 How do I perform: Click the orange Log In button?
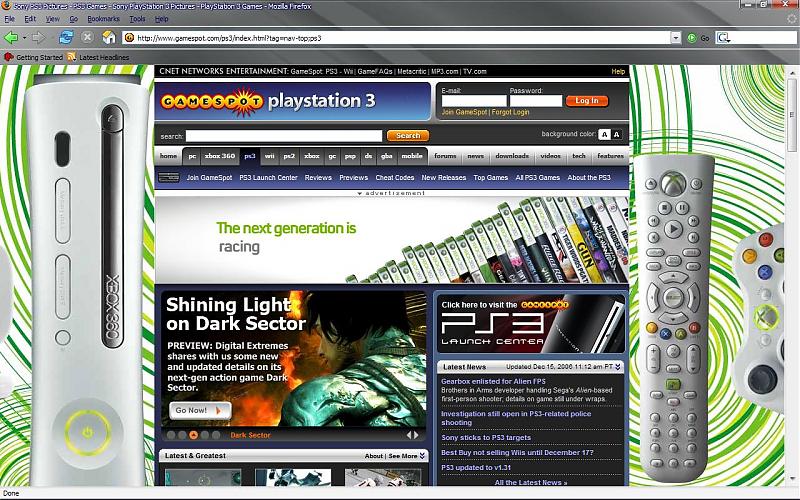586,101
